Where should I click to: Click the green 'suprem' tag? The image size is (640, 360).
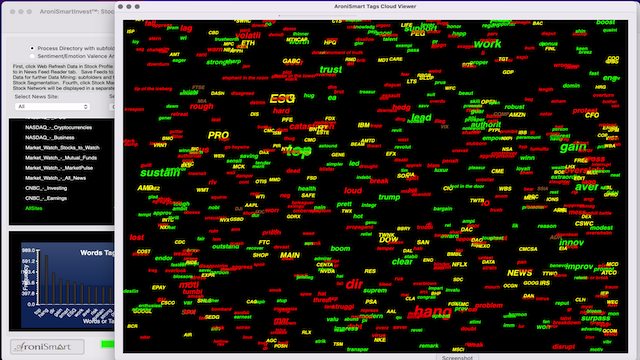pos(375,291)
